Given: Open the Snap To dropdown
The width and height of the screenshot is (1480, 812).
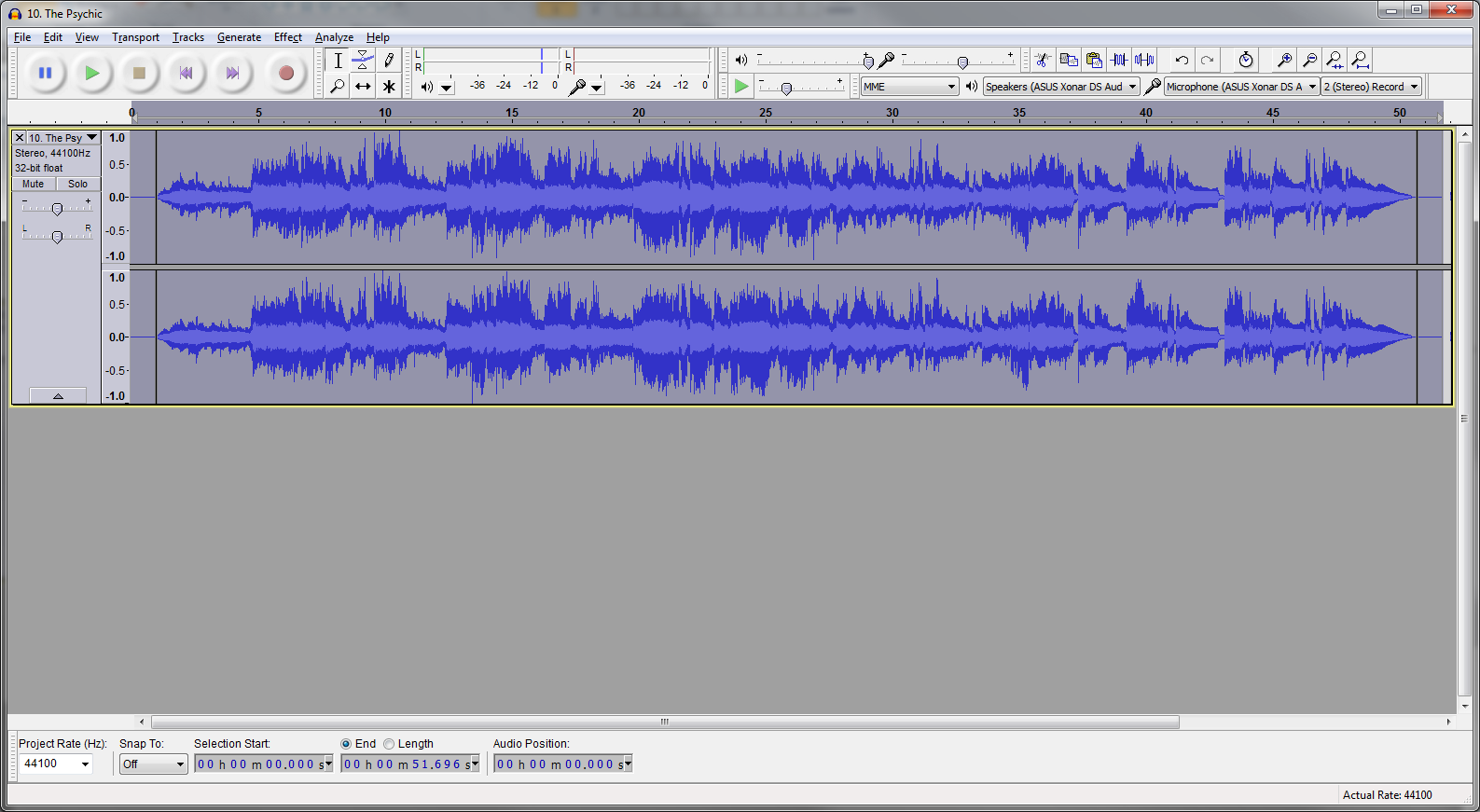Looking at the screenshot, I should (x=154, y=764).
